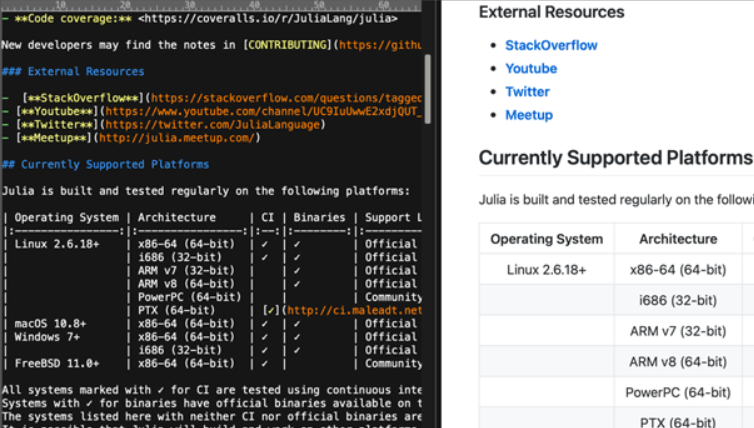Click 'PowerPC (64-bit)' cell in preview table
The image size is (754, 428).
678,393
